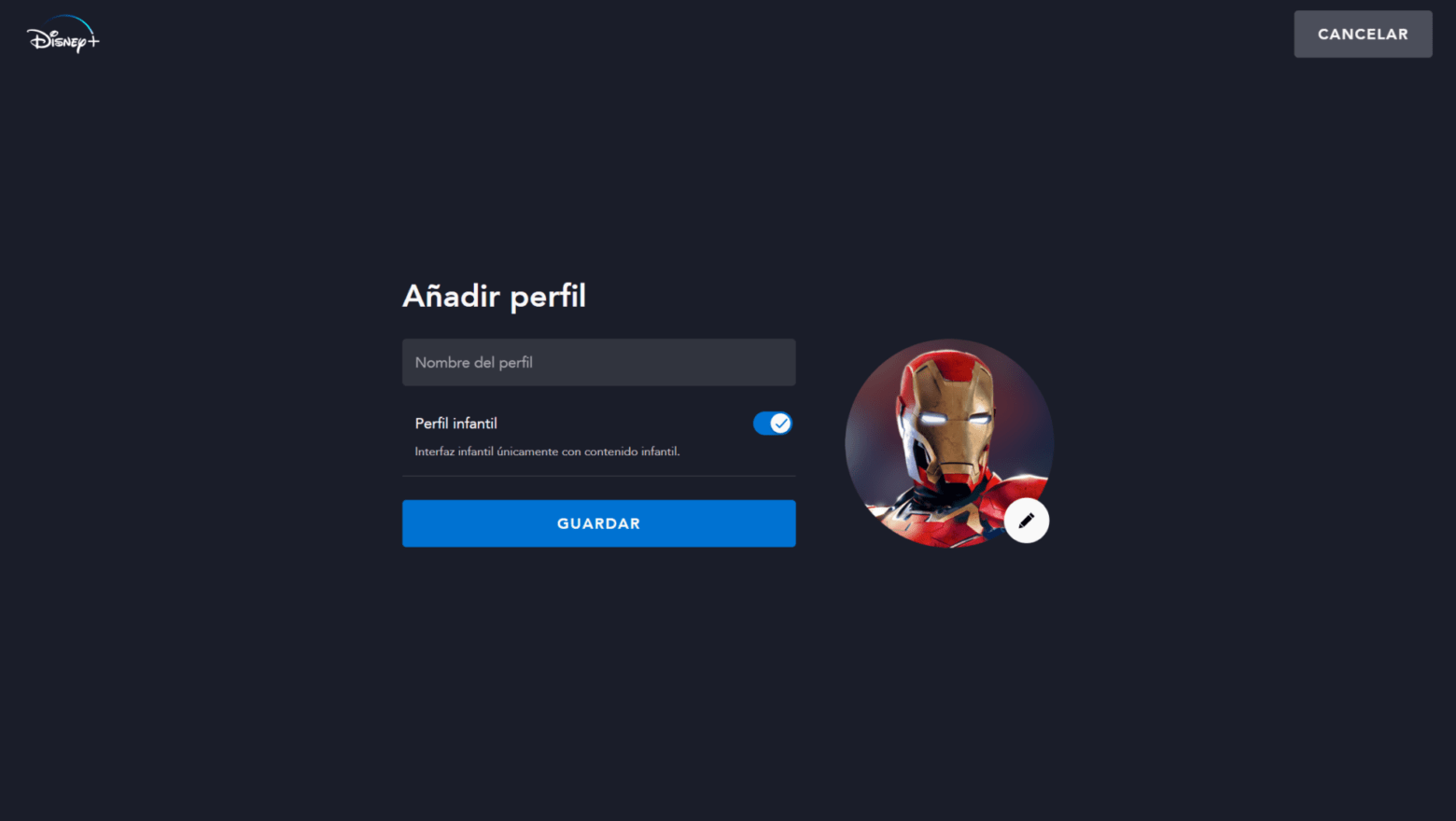Go home via the Disney+ logo

click(63, 35)
